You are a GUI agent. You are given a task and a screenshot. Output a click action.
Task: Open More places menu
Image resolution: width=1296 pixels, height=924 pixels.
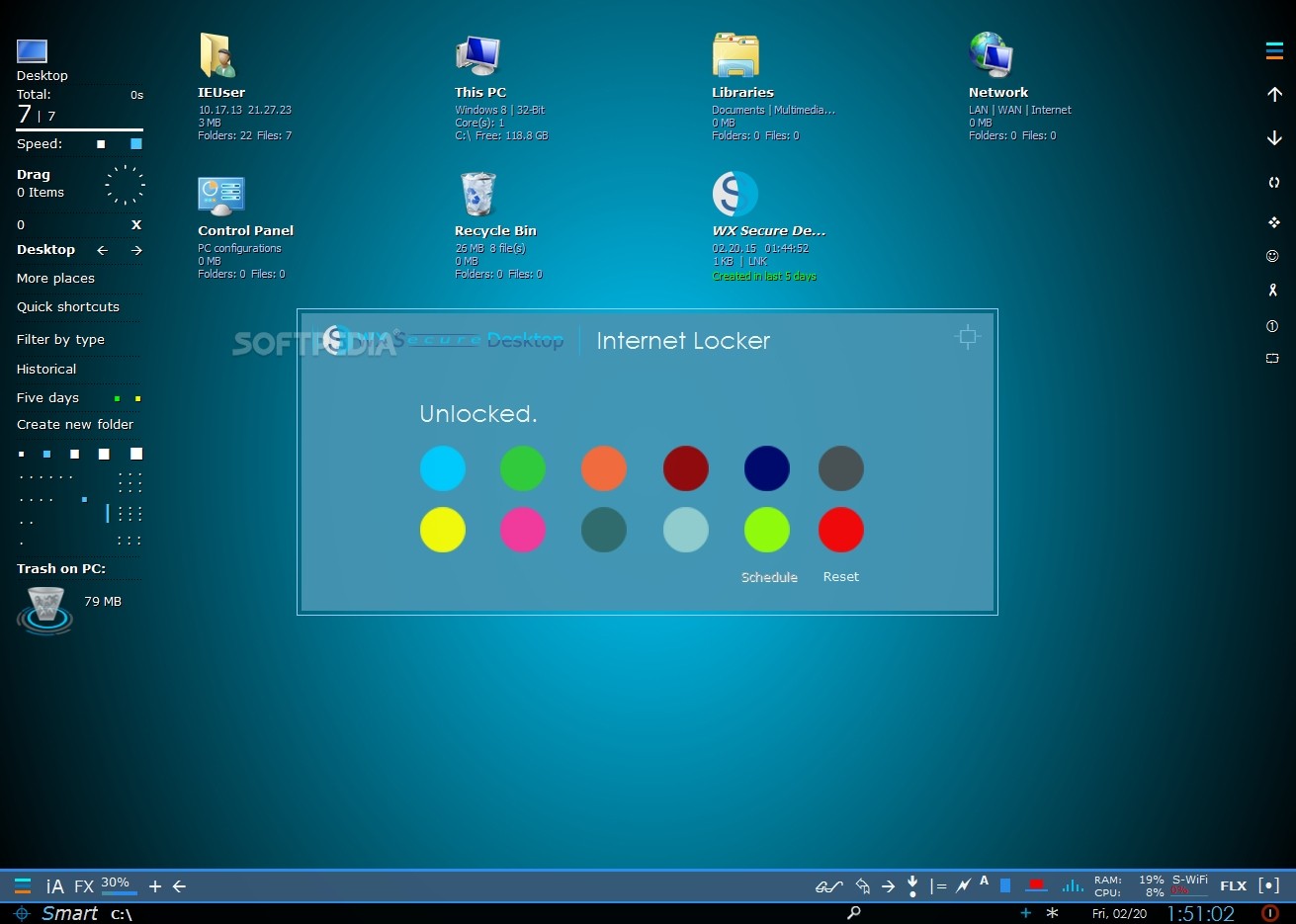click(55, 279)
